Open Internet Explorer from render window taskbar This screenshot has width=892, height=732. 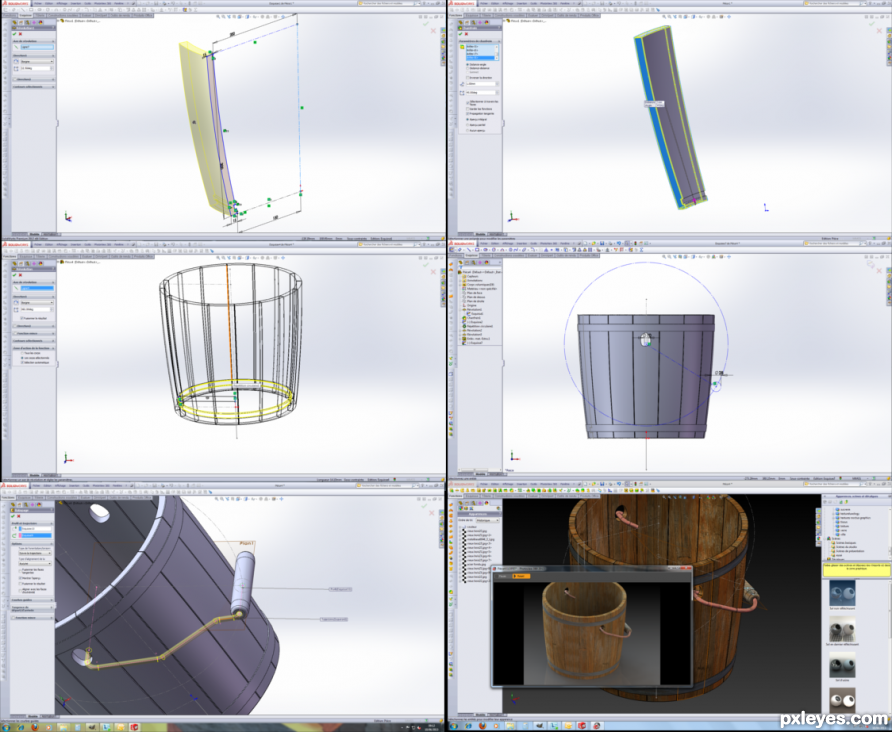(468, 726)
